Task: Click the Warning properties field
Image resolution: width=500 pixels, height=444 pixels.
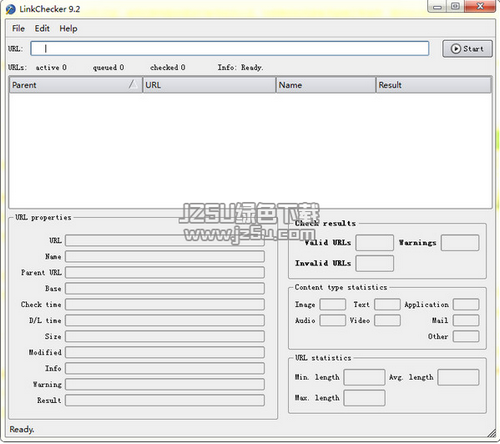Action: 165,384
